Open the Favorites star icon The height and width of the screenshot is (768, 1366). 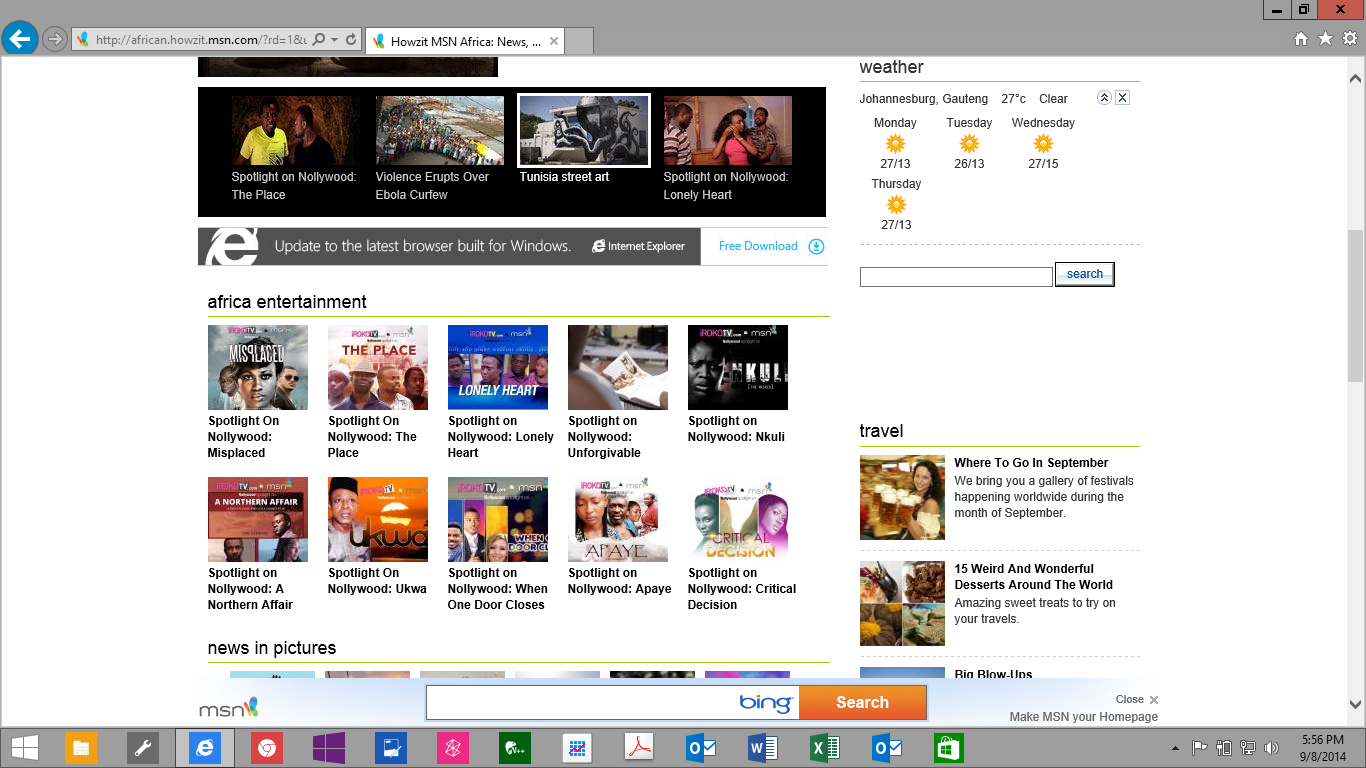coord(1325,39)
